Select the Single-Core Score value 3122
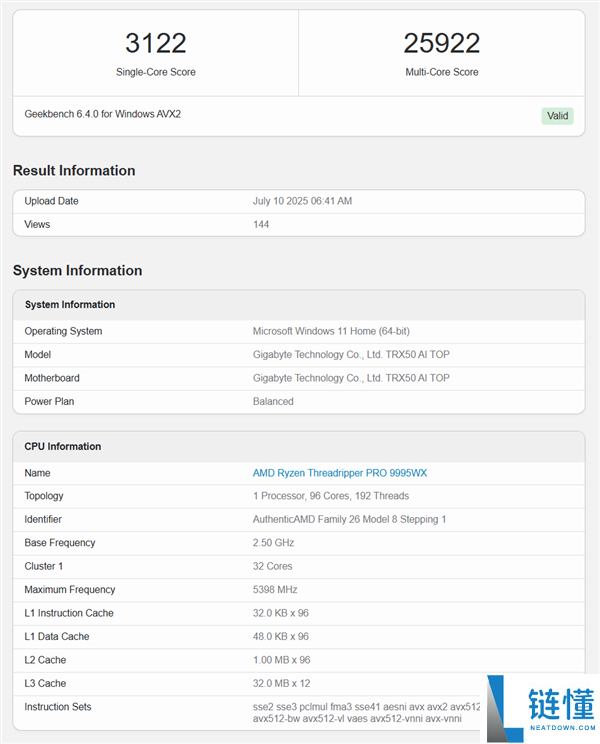600x744 pixels. pos(156,43)
